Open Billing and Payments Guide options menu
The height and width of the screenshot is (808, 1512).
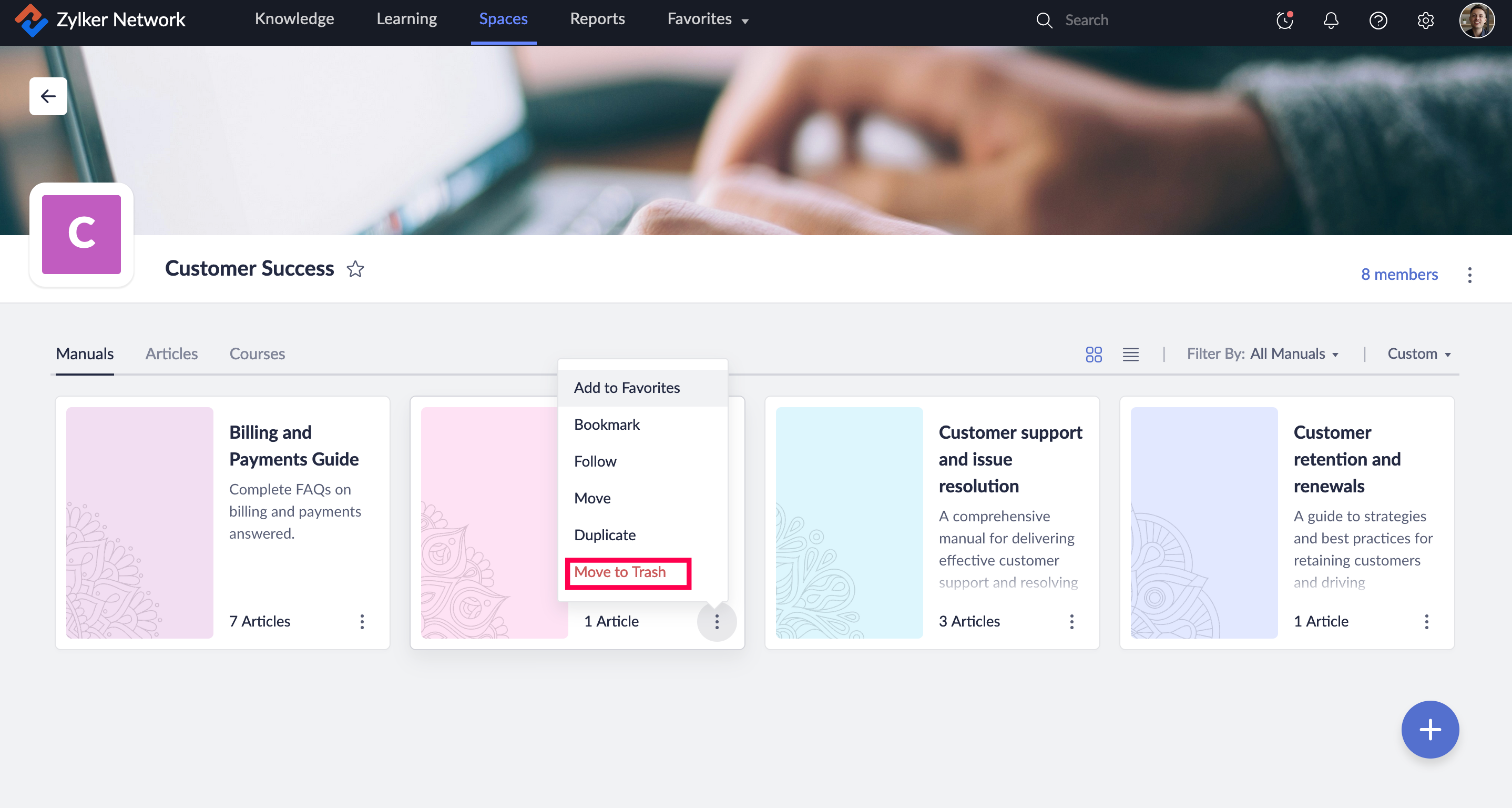coord(362,621)
